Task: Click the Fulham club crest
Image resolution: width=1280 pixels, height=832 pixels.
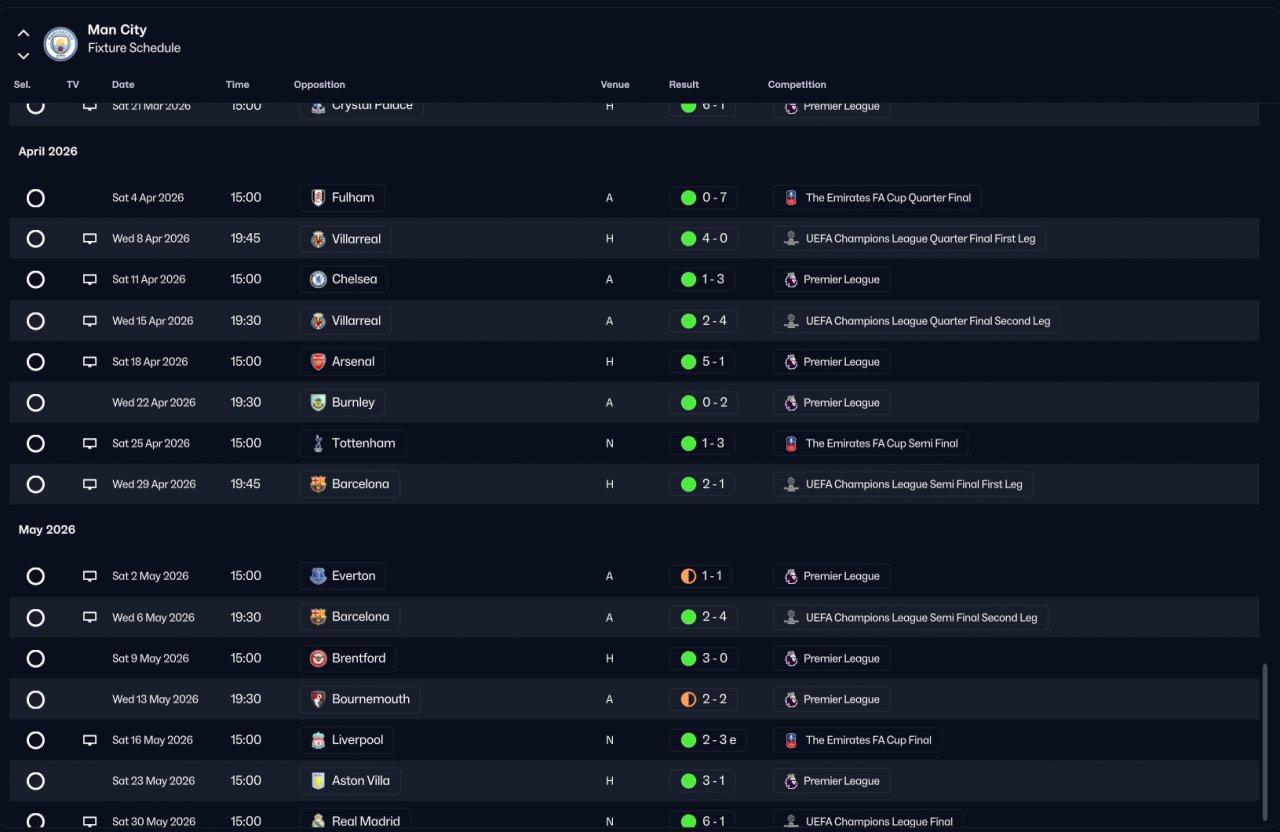Action: click(318, 198)
